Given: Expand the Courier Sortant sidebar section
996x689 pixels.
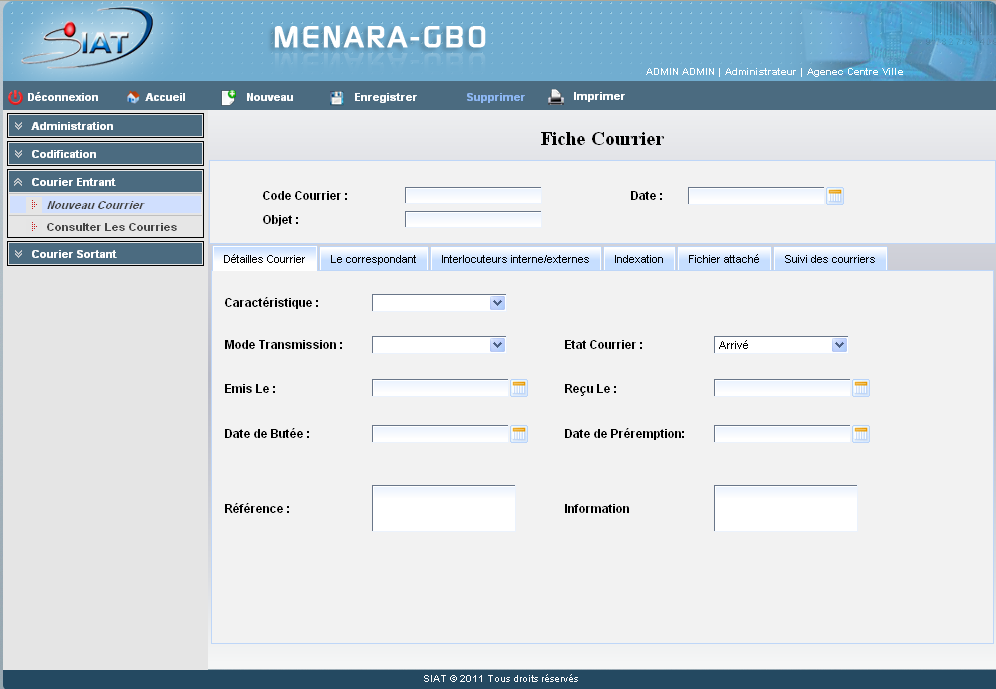Looking at the screenshot, I should coord(105,253).
